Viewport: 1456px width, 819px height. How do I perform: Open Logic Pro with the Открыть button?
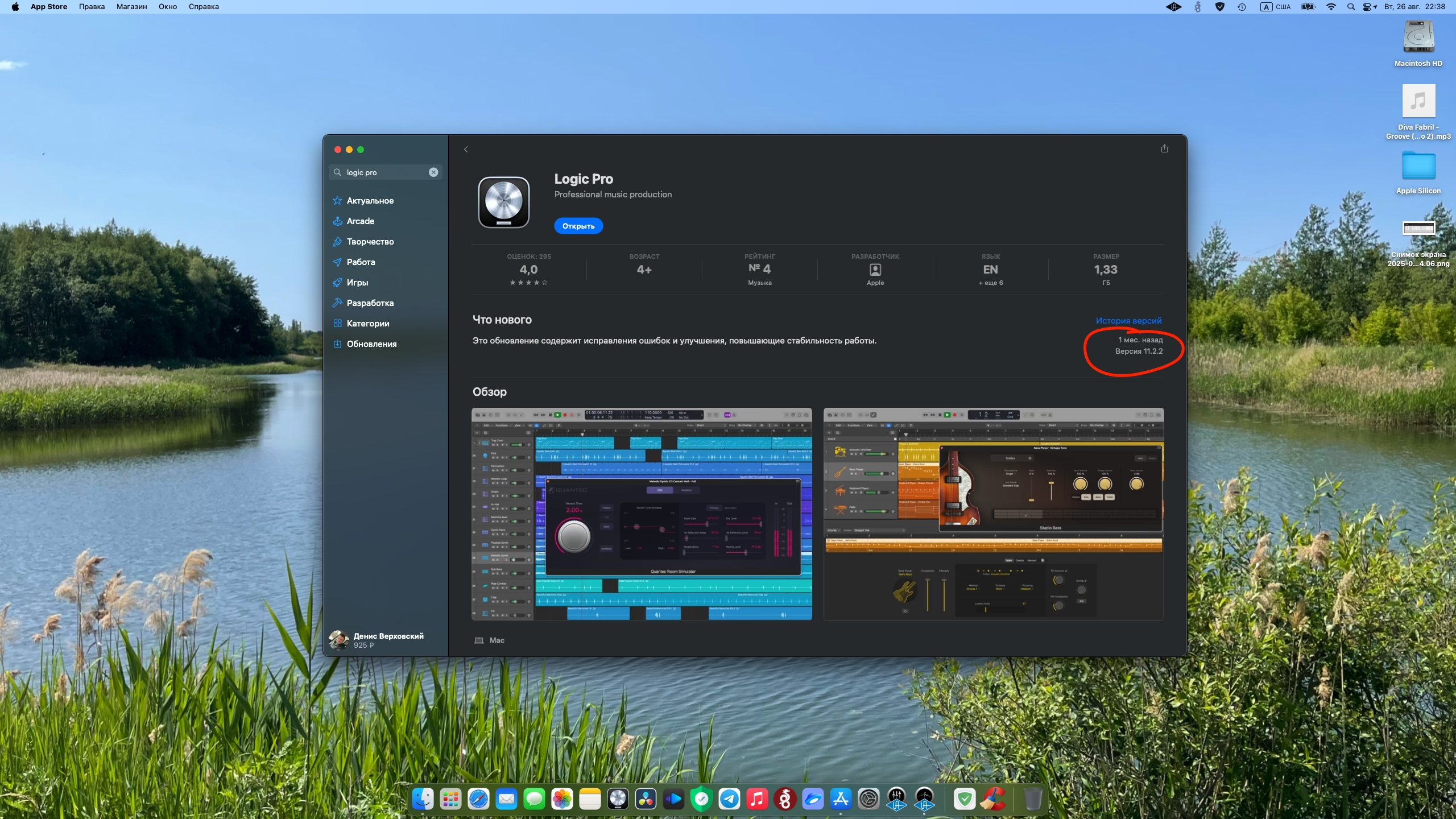578,226
